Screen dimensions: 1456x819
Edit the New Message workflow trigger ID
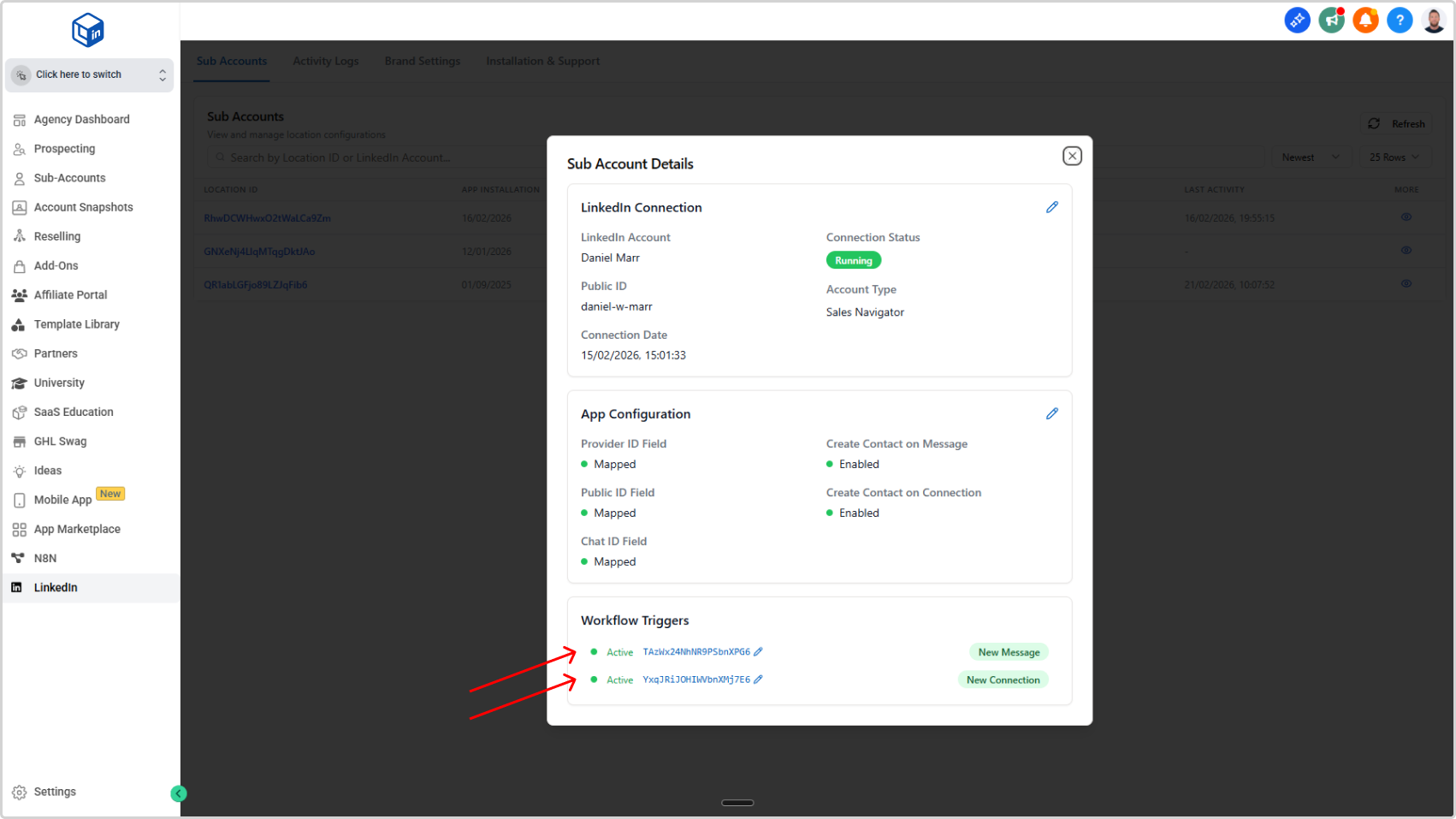[x=758, y=652]
